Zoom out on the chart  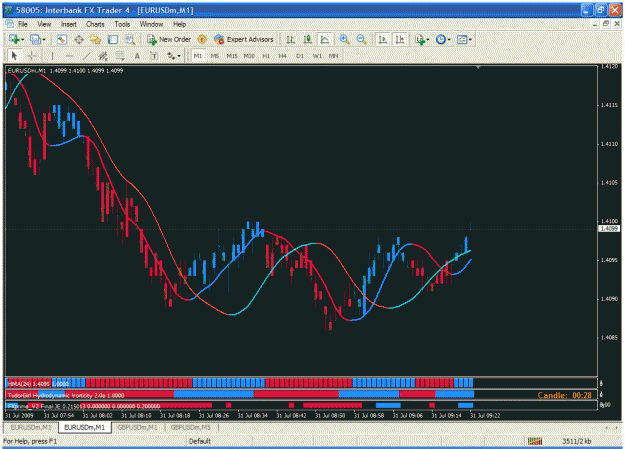[x=361, y=39]
